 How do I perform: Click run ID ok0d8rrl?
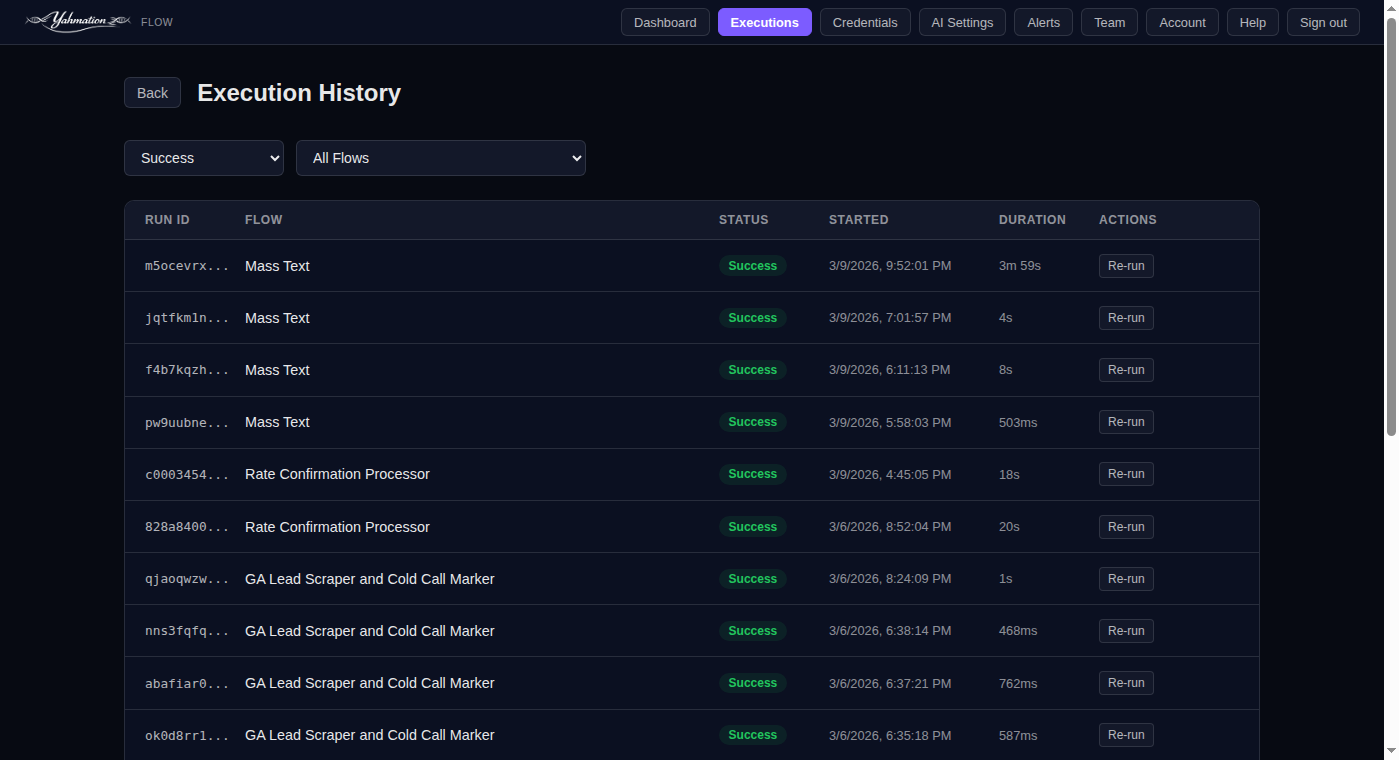click(x=187, y=735)
